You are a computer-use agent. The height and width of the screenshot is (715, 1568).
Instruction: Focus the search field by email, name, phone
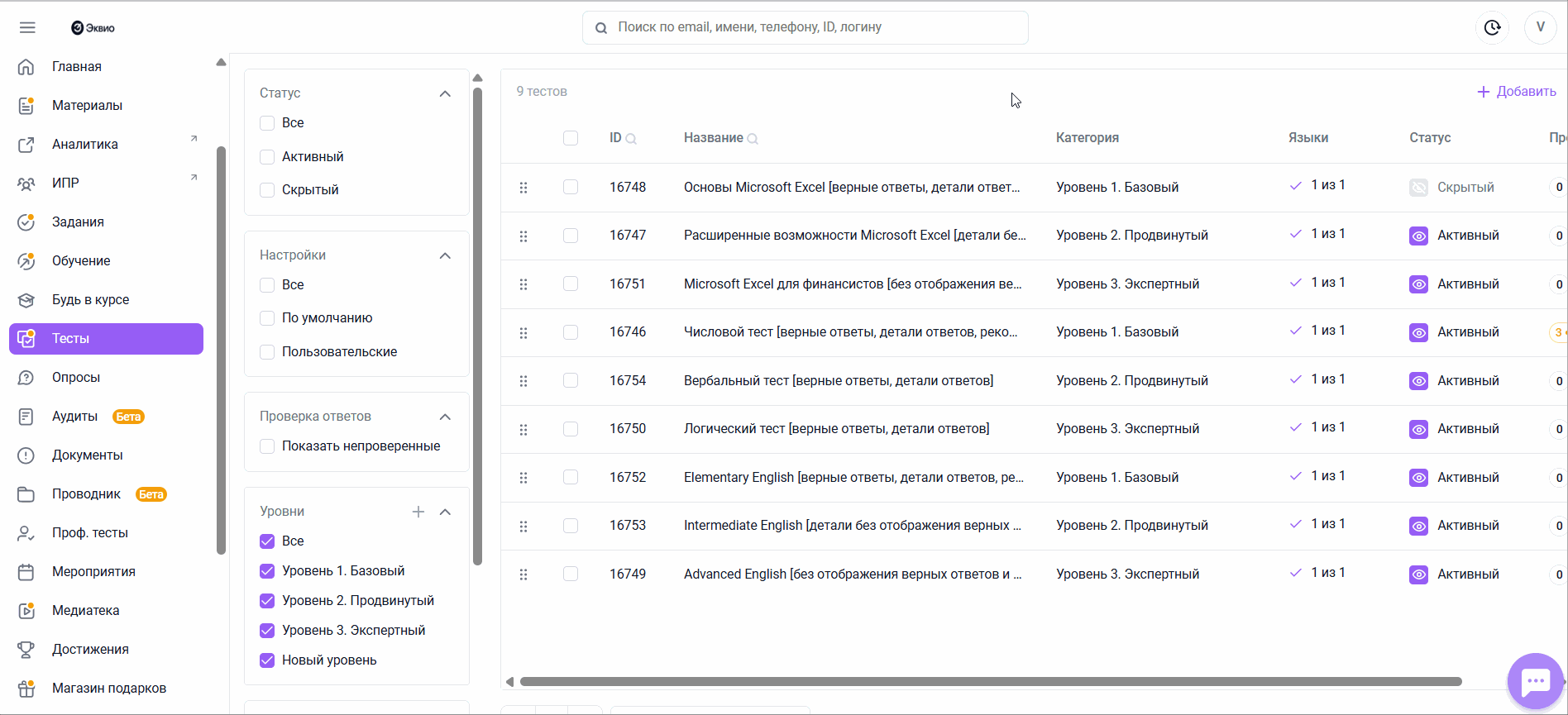click(806, 27)
